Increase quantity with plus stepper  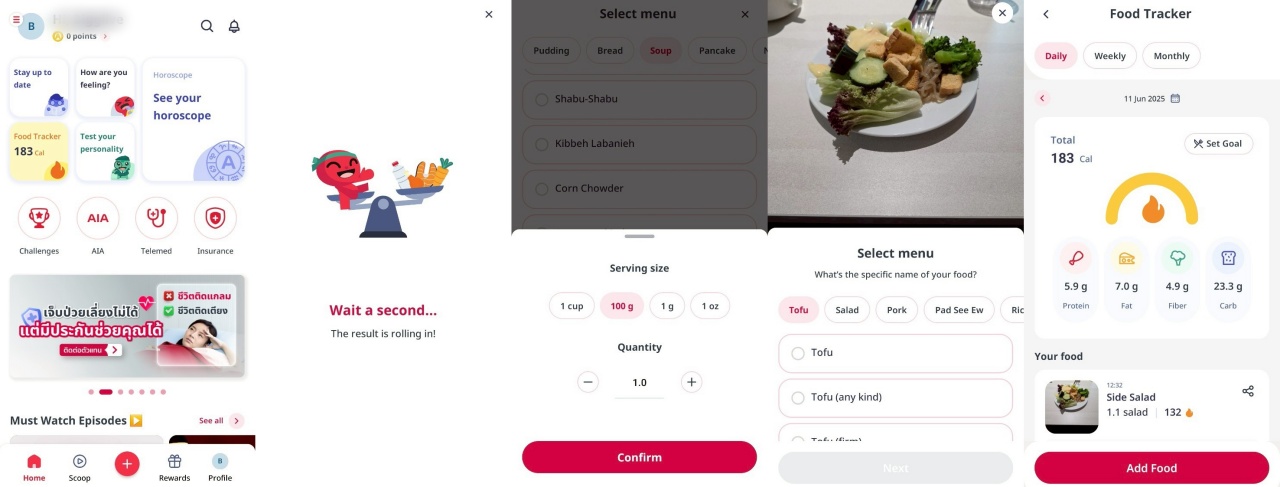[691, 382]
